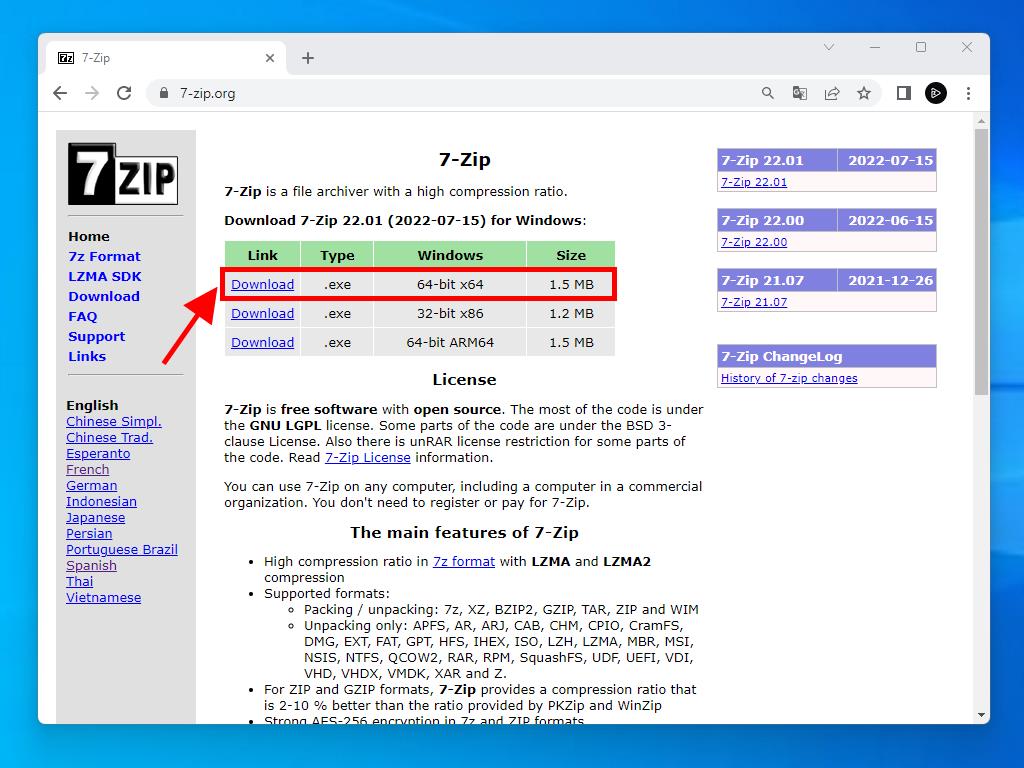Switch language to Chinese Simpl.

pos(114,422)
